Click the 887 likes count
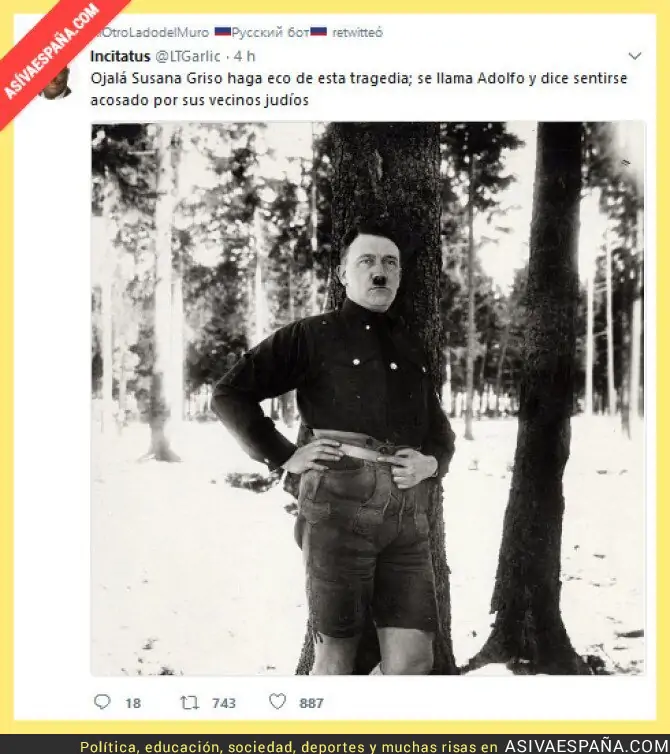Viewport: 670px width, 754px height. pyautogui.click(x=311, y=704)
